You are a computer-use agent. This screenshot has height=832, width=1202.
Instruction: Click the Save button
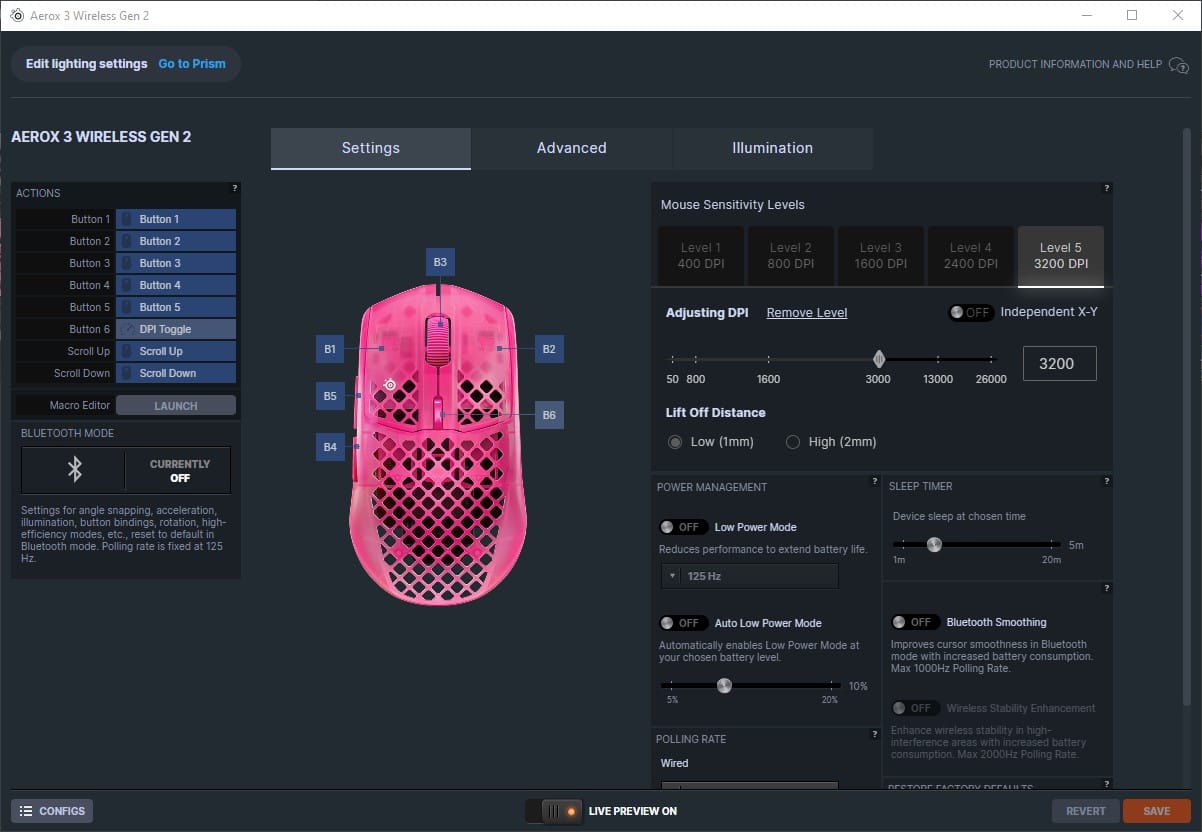point(1157,811)
